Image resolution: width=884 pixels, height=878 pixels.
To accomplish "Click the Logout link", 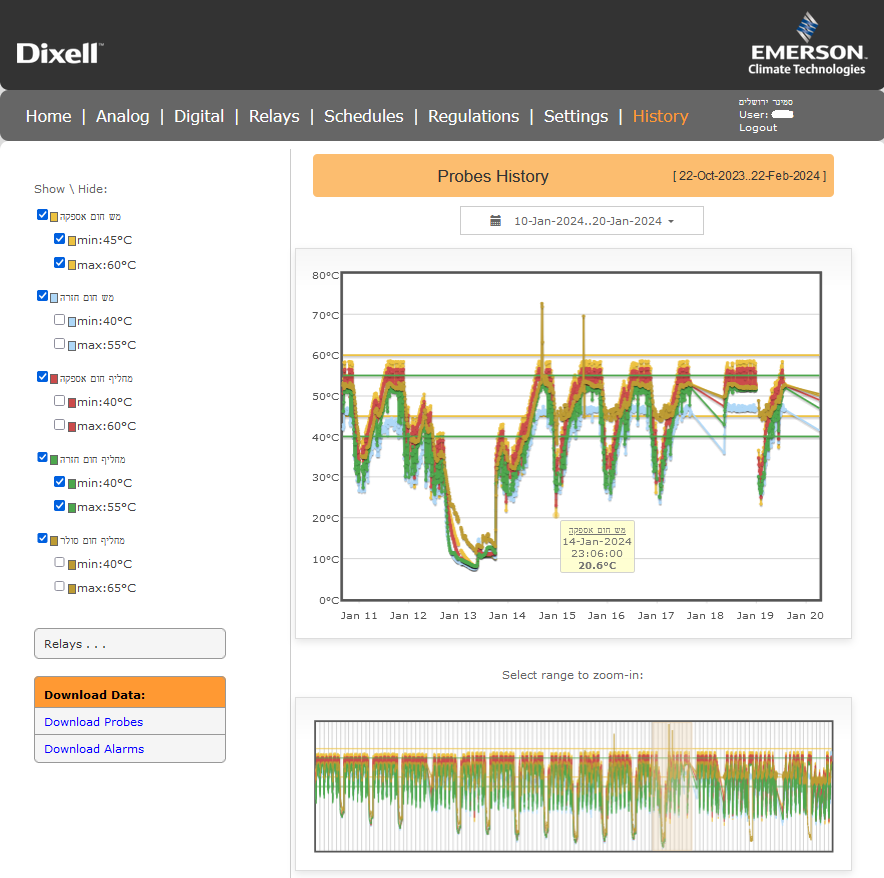I will (x=758, y=127).
